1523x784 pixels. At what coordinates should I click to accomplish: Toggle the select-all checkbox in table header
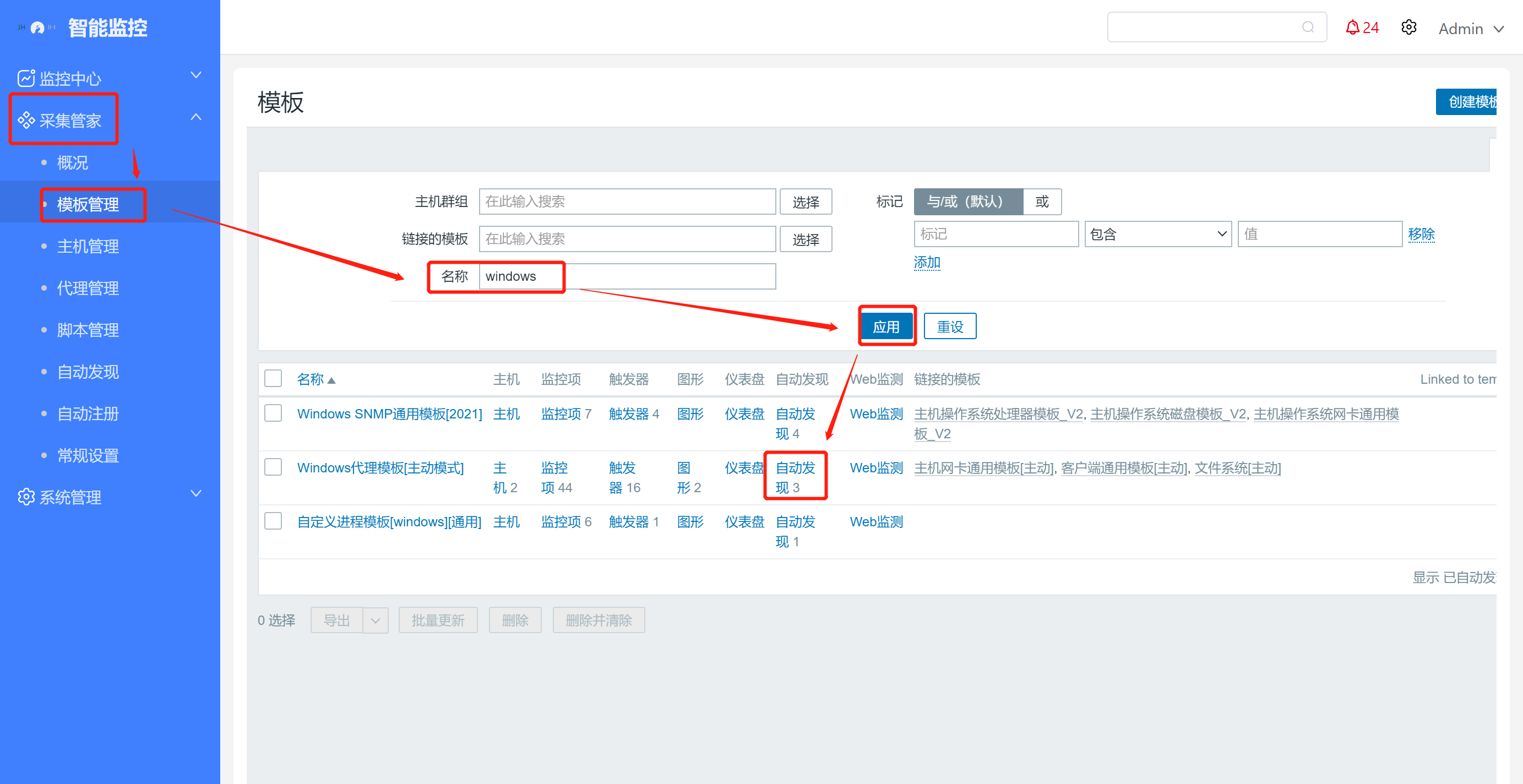click(x=273, y=378)
